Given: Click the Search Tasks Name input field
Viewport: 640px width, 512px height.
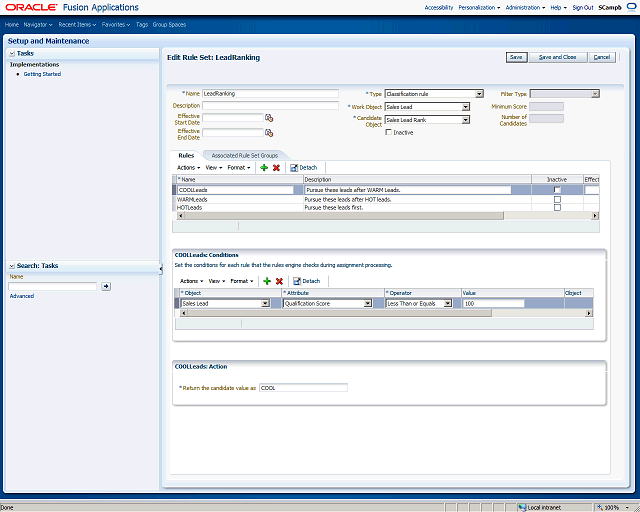Looking at the screenshot, I should point(53,286).
